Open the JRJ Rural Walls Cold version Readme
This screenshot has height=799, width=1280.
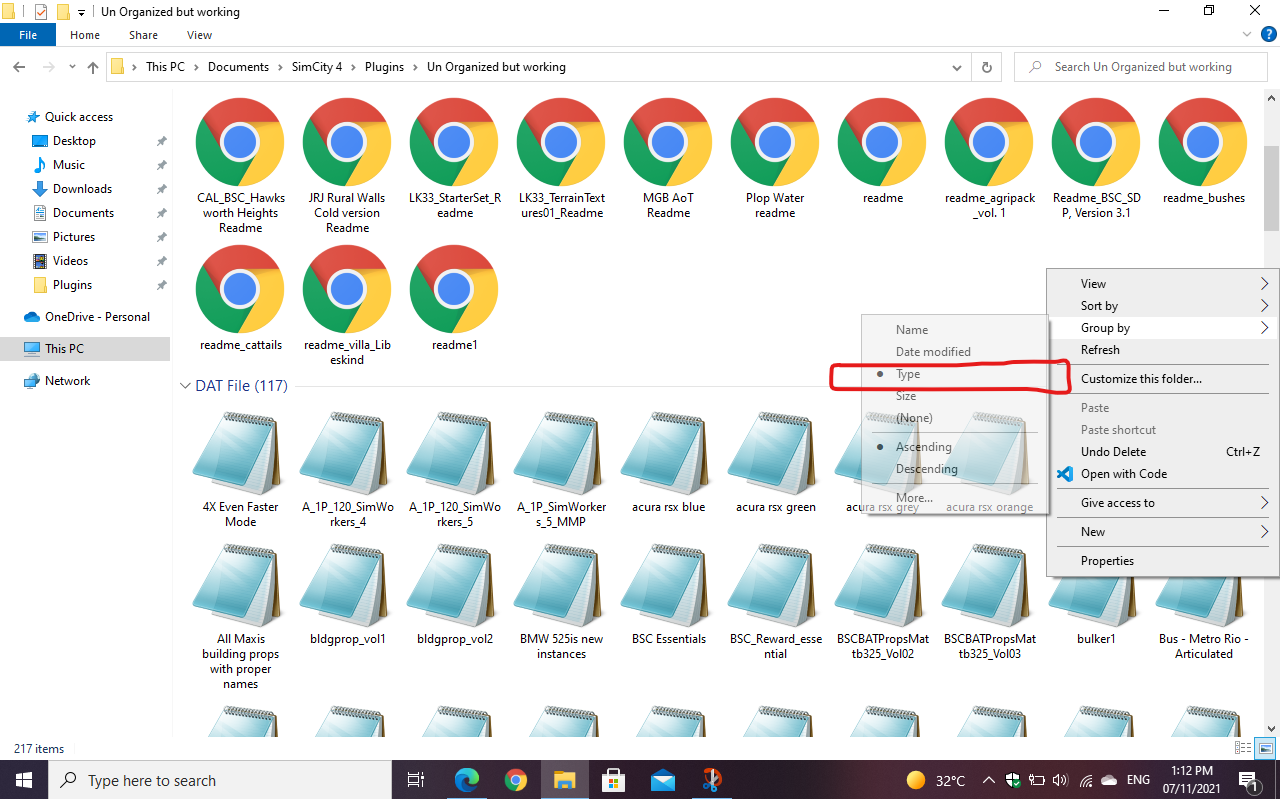[x=347, y=165]
